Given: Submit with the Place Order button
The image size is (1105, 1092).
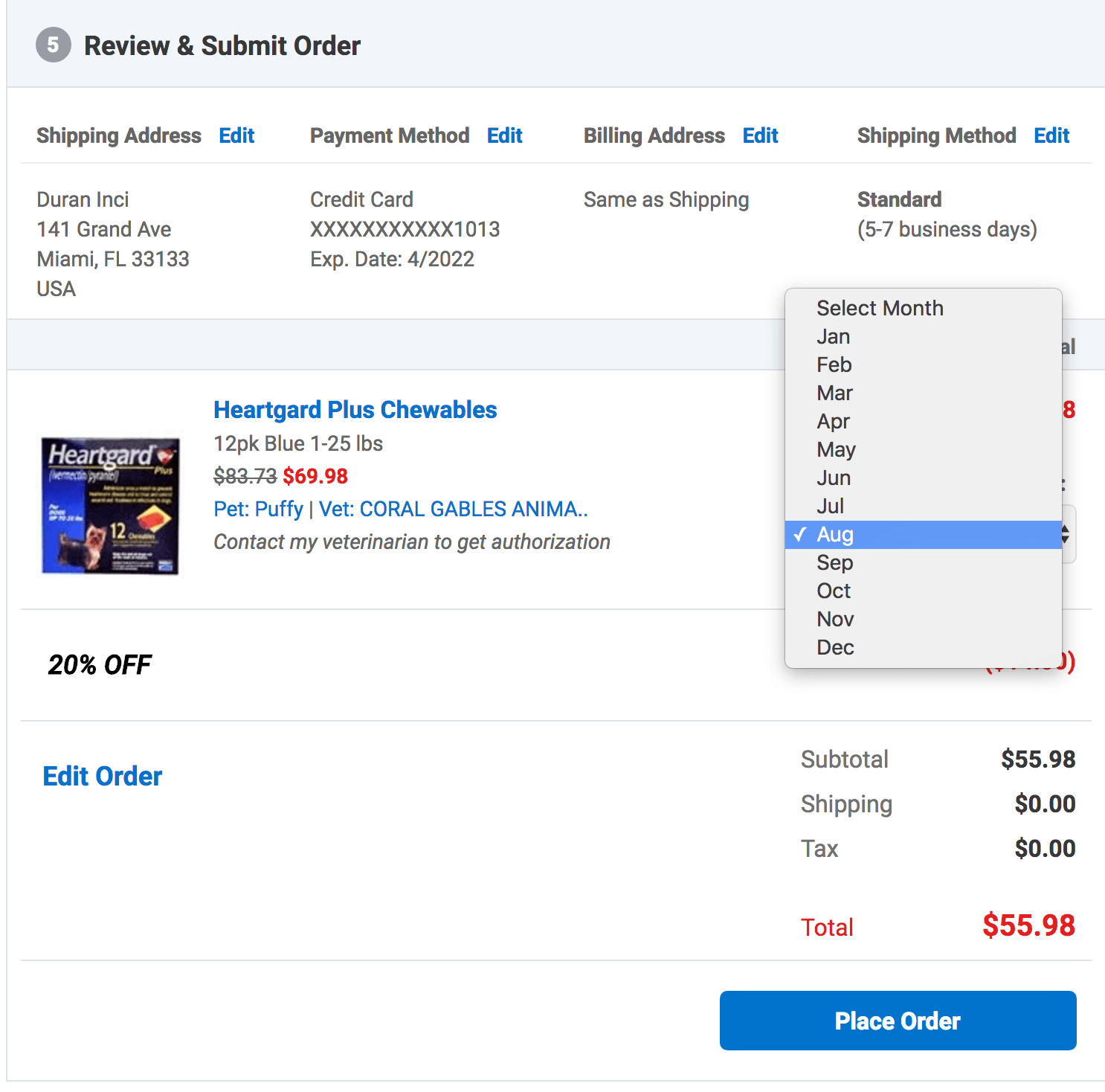Looking at the screenshot, I should tap(898, 1021).
